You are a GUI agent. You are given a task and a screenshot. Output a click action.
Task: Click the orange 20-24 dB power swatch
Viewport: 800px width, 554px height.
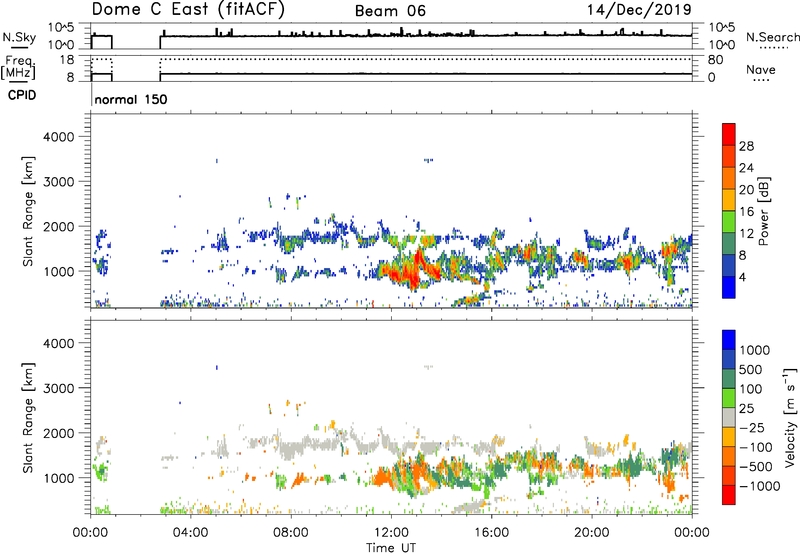tap(729, 178)
